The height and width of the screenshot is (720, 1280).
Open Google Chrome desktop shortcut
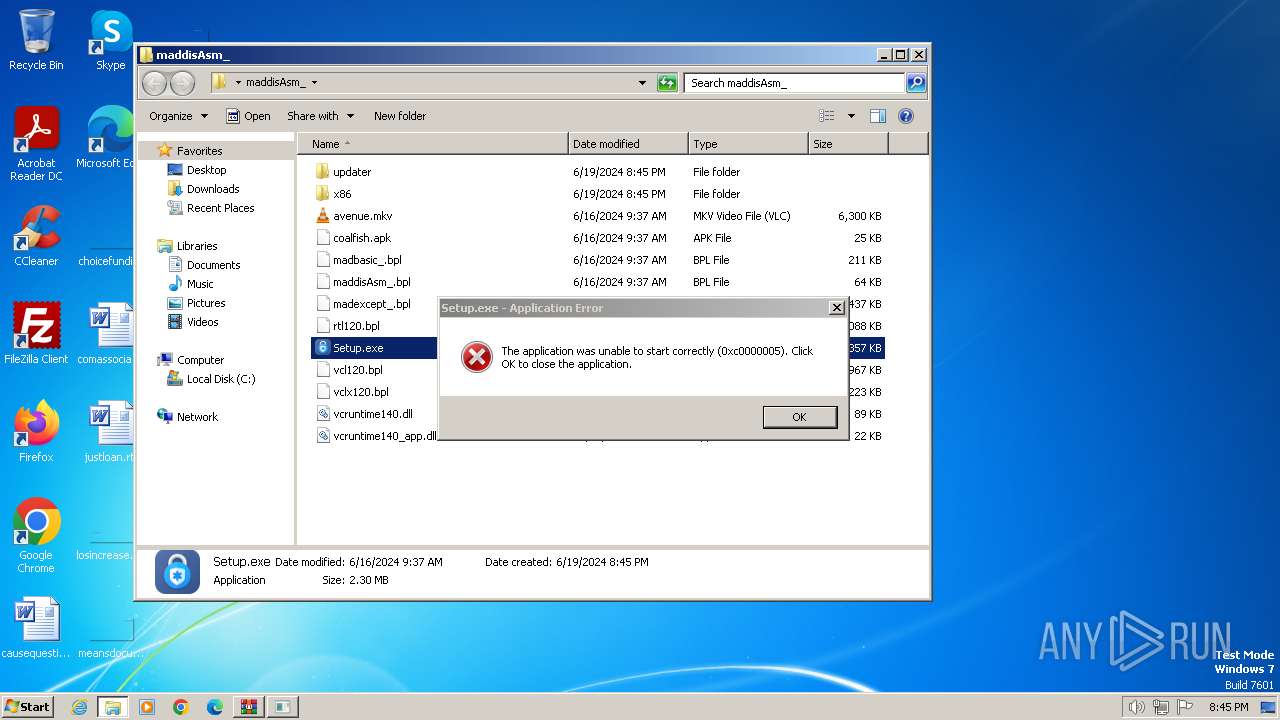coord(36,536)
